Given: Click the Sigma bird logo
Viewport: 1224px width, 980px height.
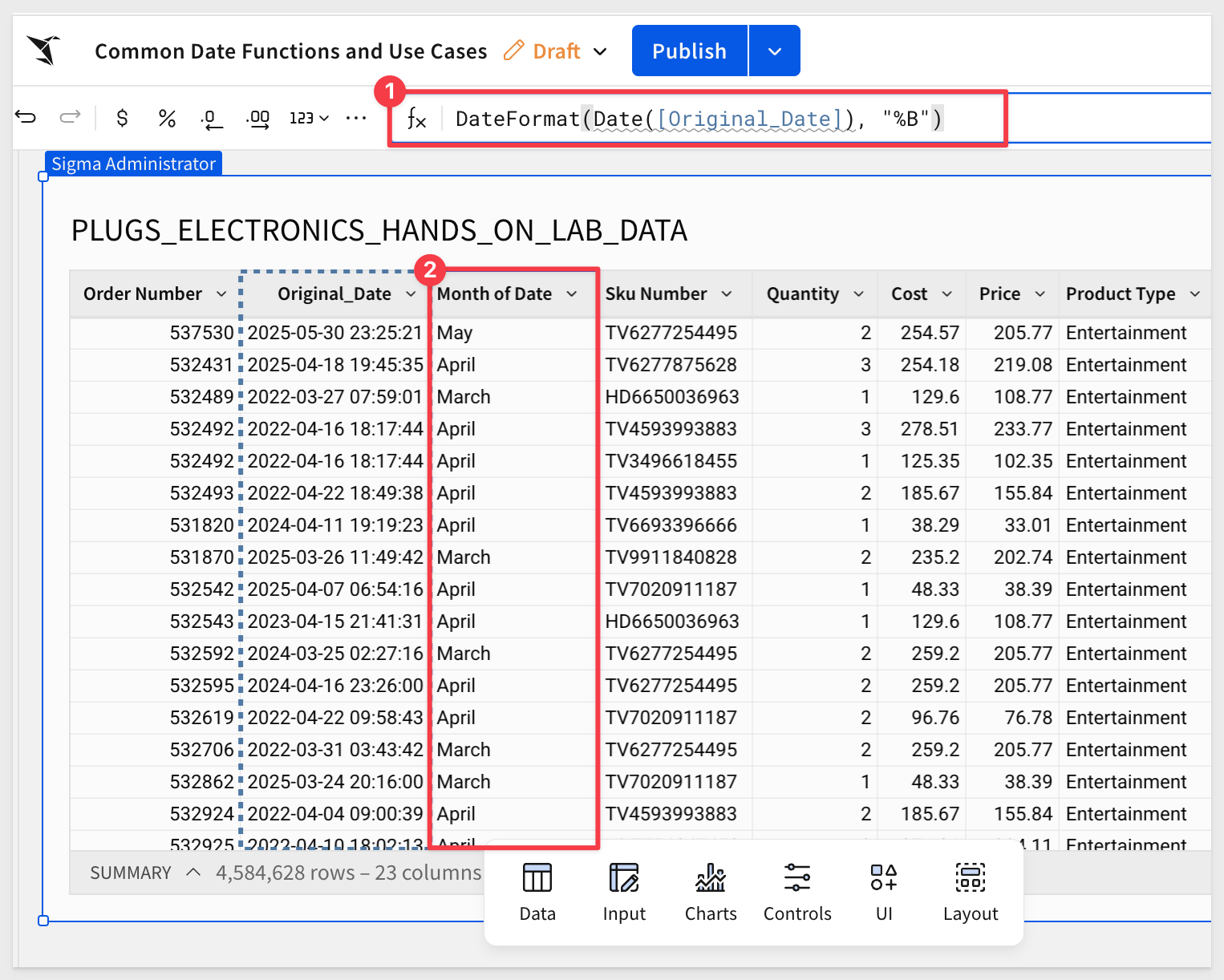Looking at the screenshot, I should click(43, 51).
